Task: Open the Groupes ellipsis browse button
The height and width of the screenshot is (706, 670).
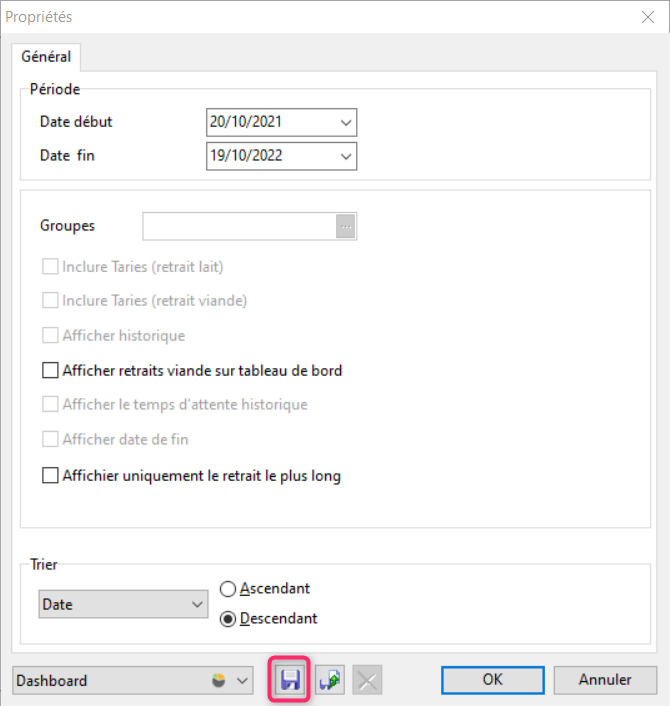Action: point(346,226)
